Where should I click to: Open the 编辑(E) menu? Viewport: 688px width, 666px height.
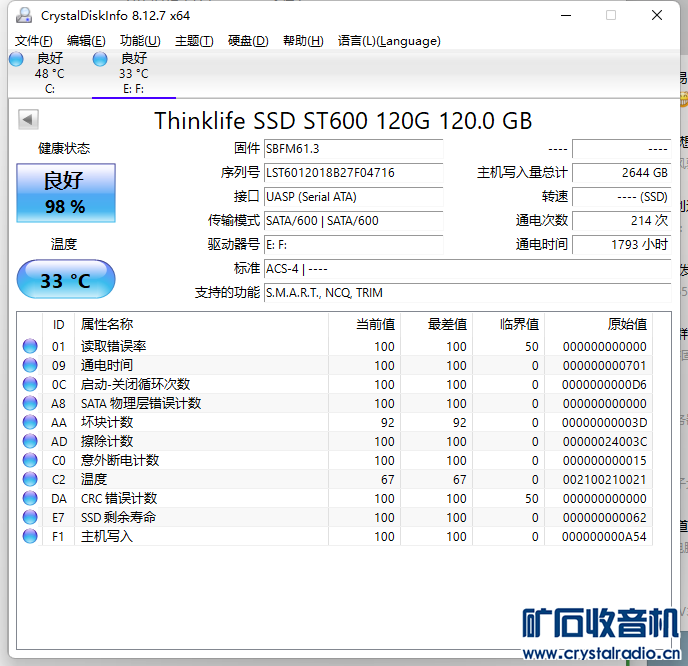coord(86,41)
